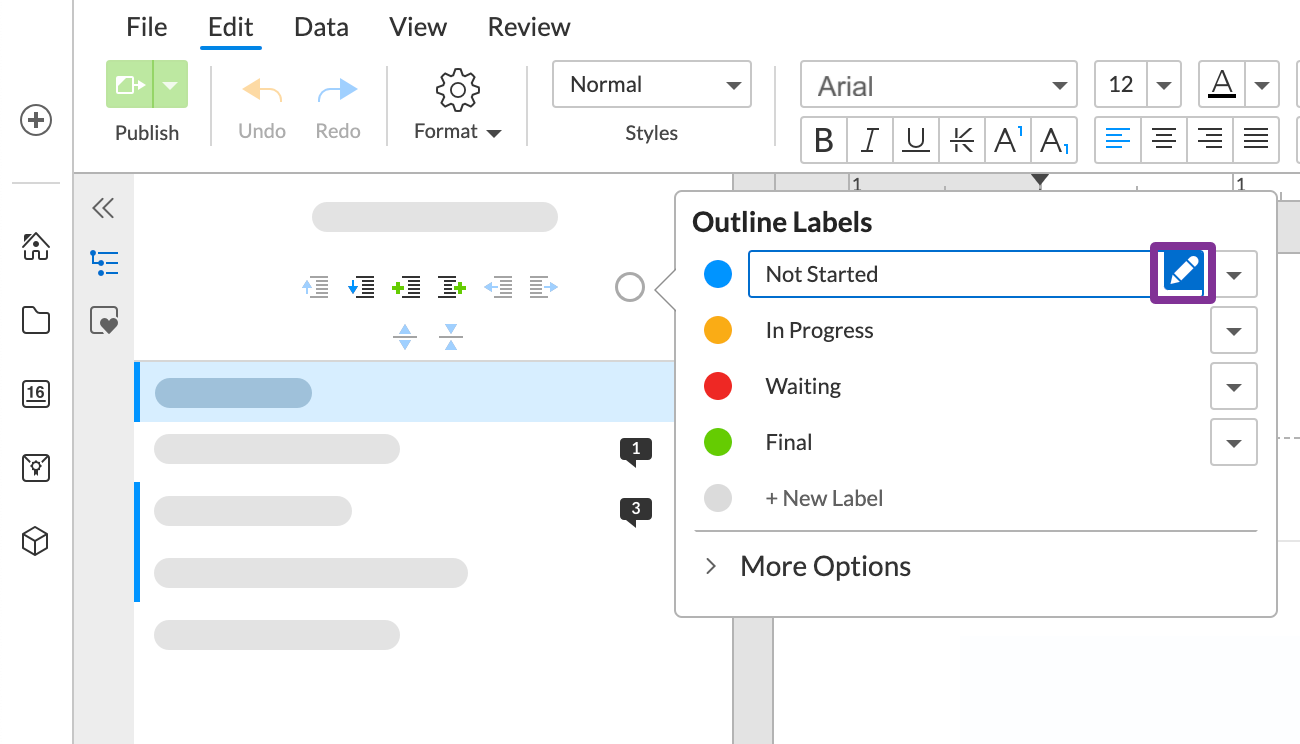Open the Format settings gear
Viewport: 1300px width, 744px height.
(x=456, y=89)
